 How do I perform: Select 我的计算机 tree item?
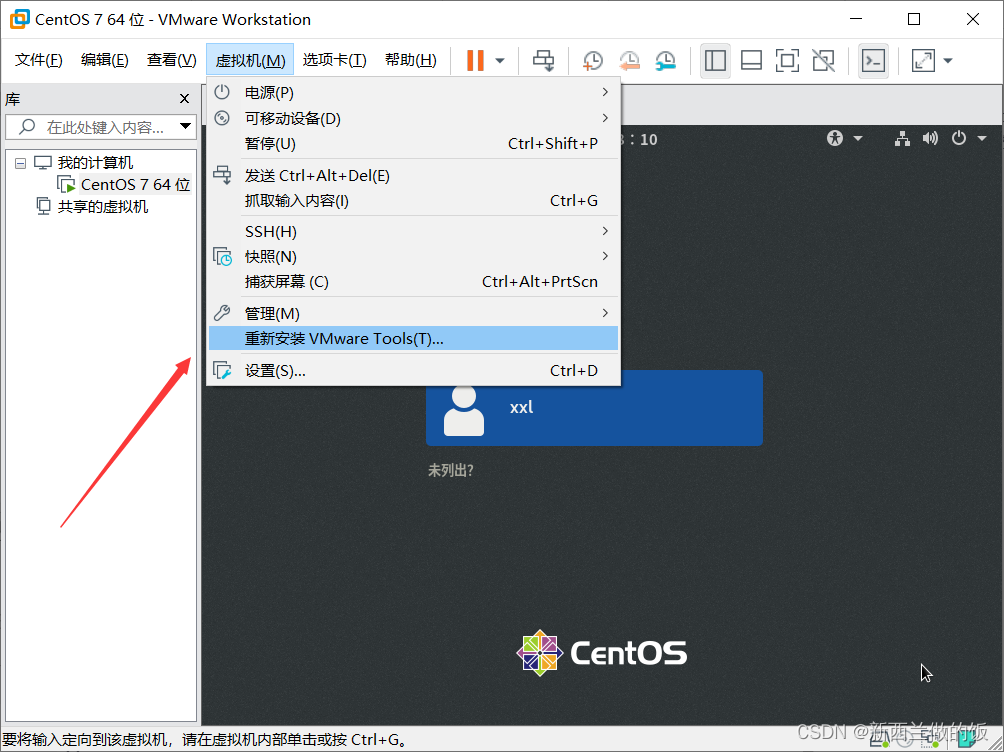(x=95, y=163)
